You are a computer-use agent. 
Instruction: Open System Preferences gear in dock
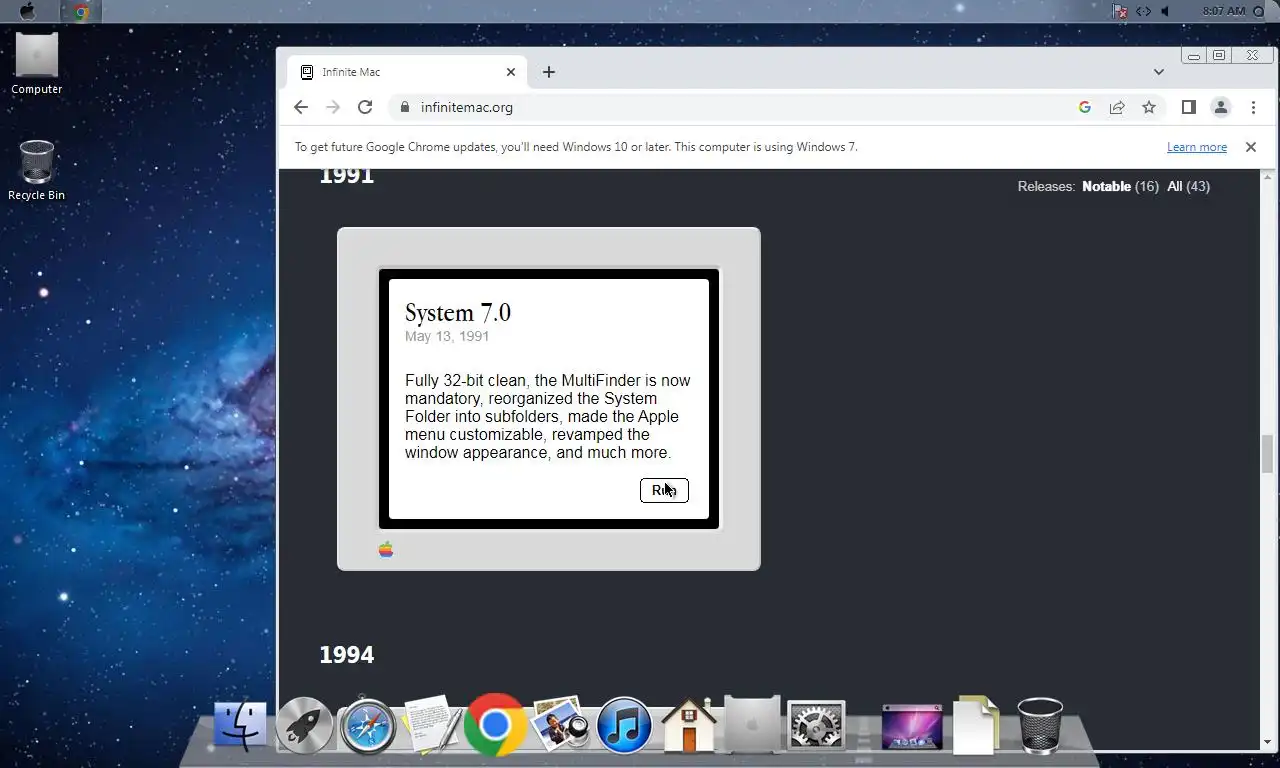(816, 725)
